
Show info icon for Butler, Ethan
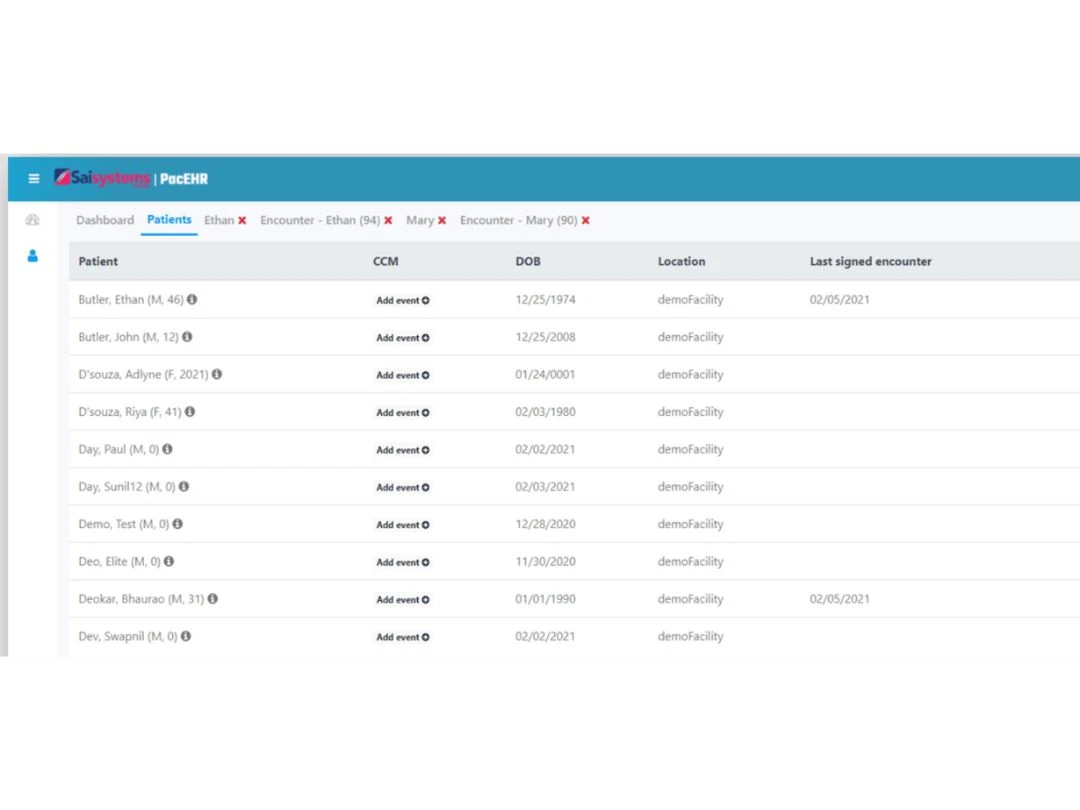(x=192, y=300)
